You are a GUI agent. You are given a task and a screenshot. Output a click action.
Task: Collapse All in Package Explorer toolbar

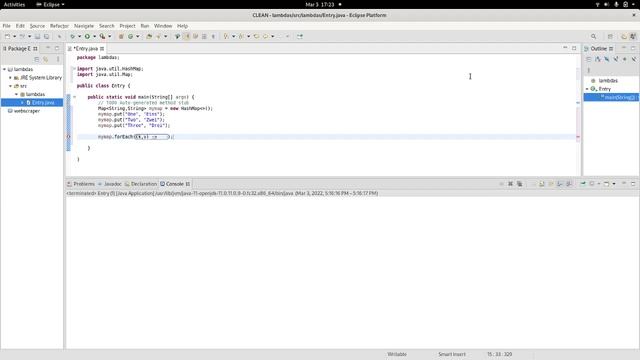click(x=37, y=60)
